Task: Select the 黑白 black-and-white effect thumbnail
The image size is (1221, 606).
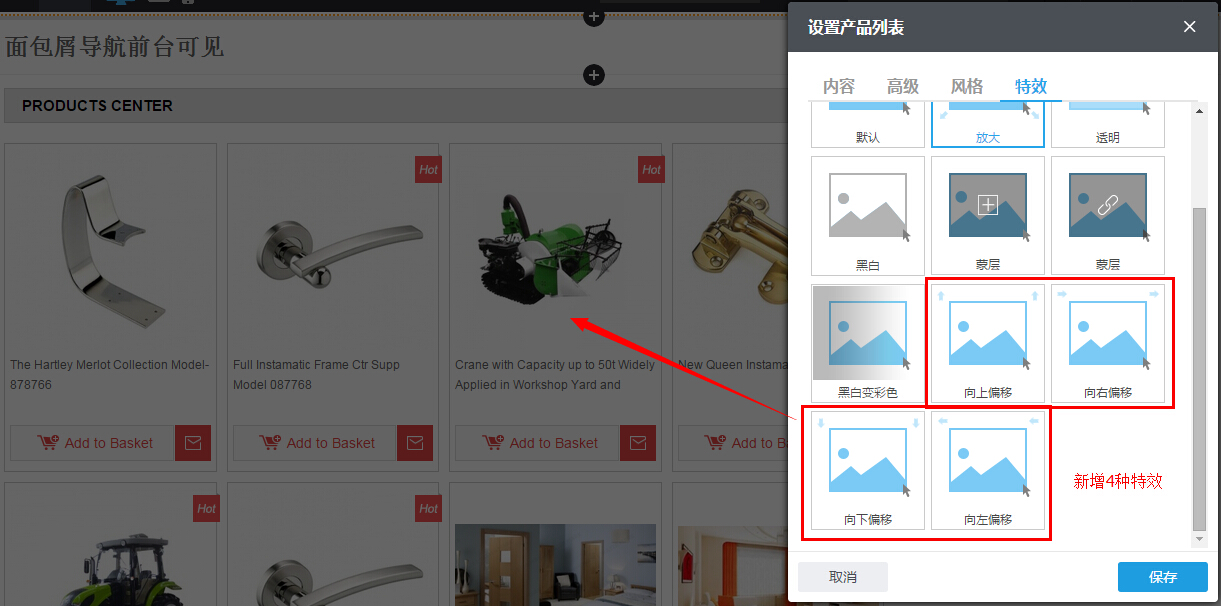Action: (x=867, y=215)
